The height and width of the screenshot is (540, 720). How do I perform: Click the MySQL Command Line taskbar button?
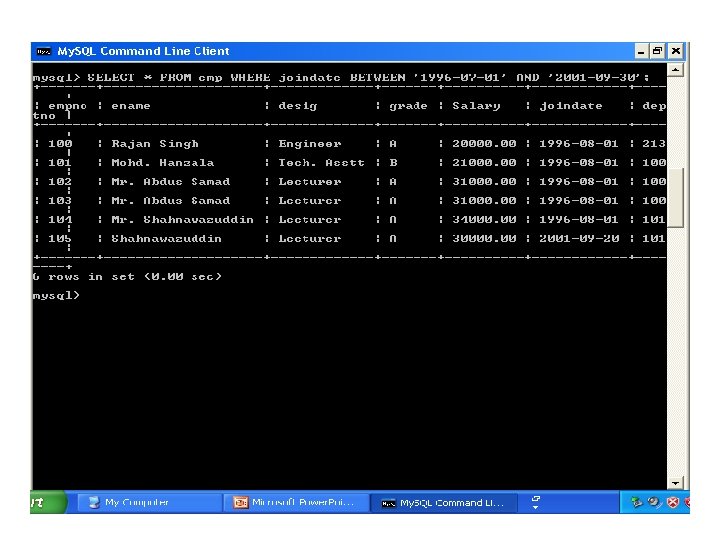(x=444, y=503)
